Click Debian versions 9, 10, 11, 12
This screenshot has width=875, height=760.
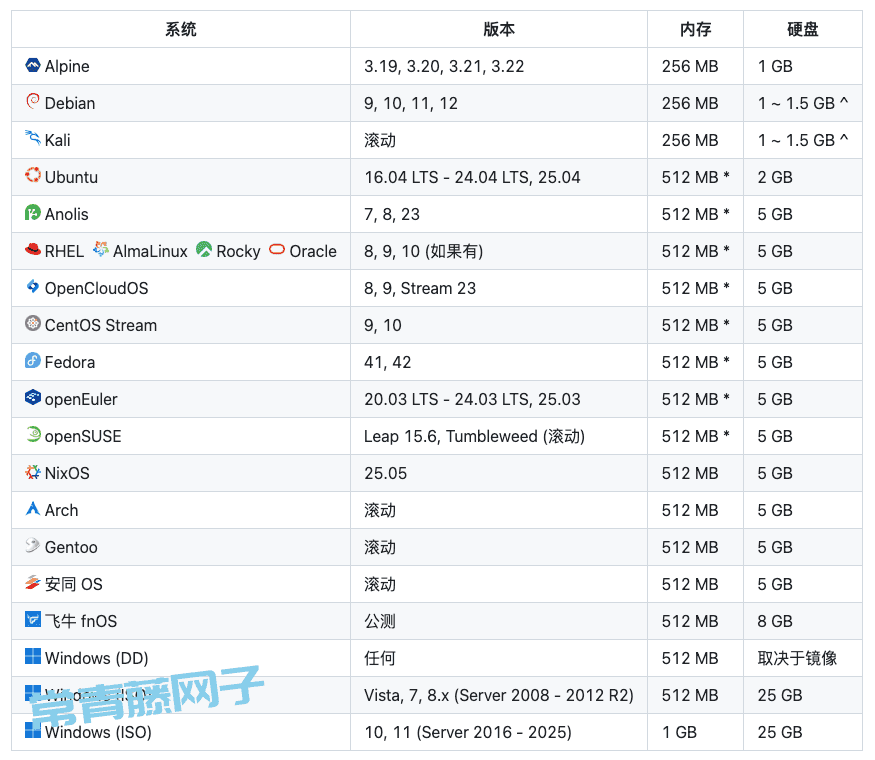point(411,103)
